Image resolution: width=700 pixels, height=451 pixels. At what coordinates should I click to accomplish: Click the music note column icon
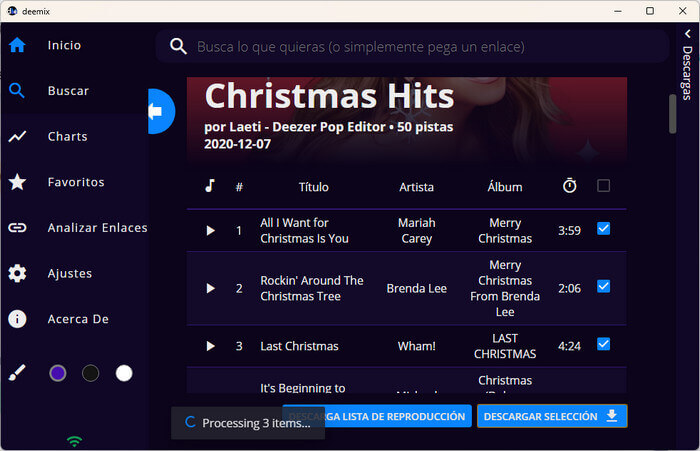click(210, 186)
